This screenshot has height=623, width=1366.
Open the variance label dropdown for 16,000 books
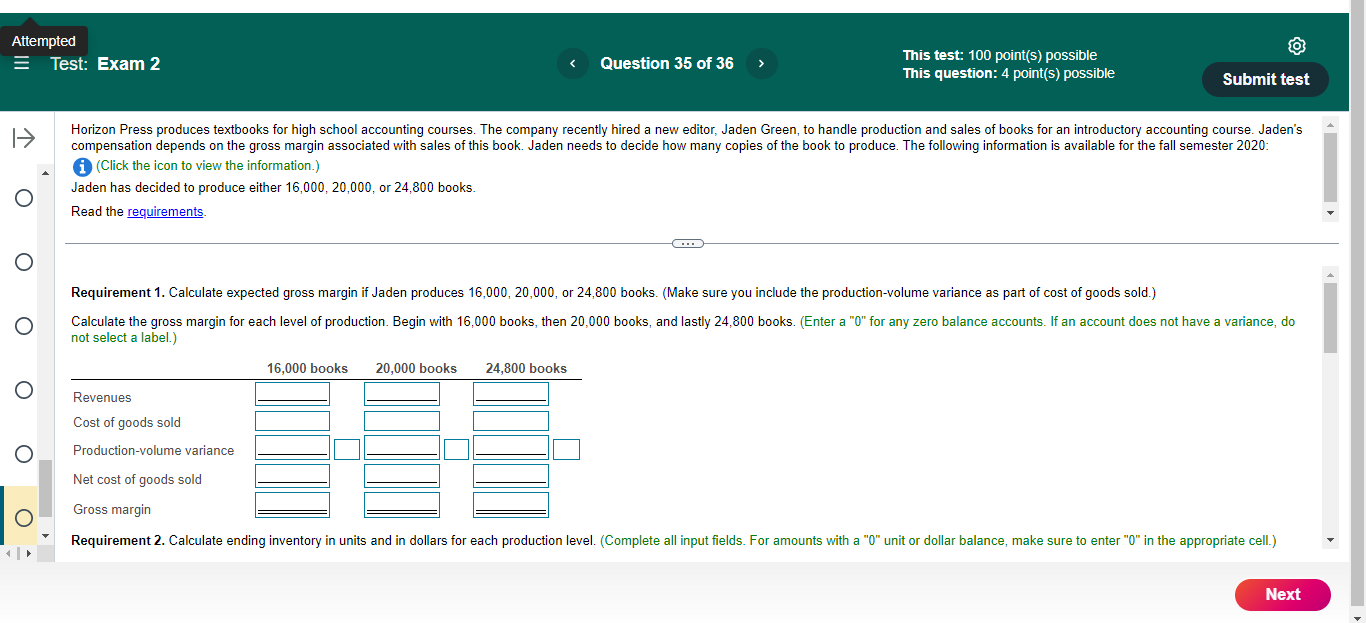tap(347, 449)
